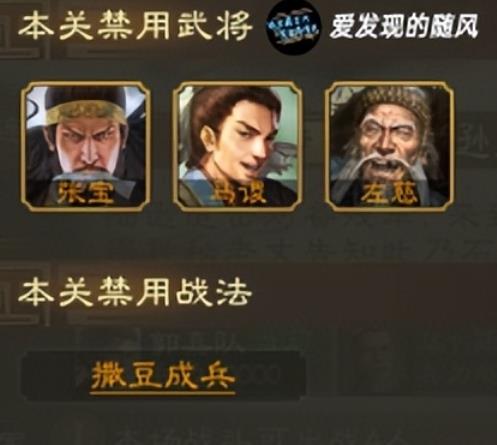Image resolution: width=497 pixels, height=445 pixels.
Task: Tap the 马谡 name label
Action: 238,192
